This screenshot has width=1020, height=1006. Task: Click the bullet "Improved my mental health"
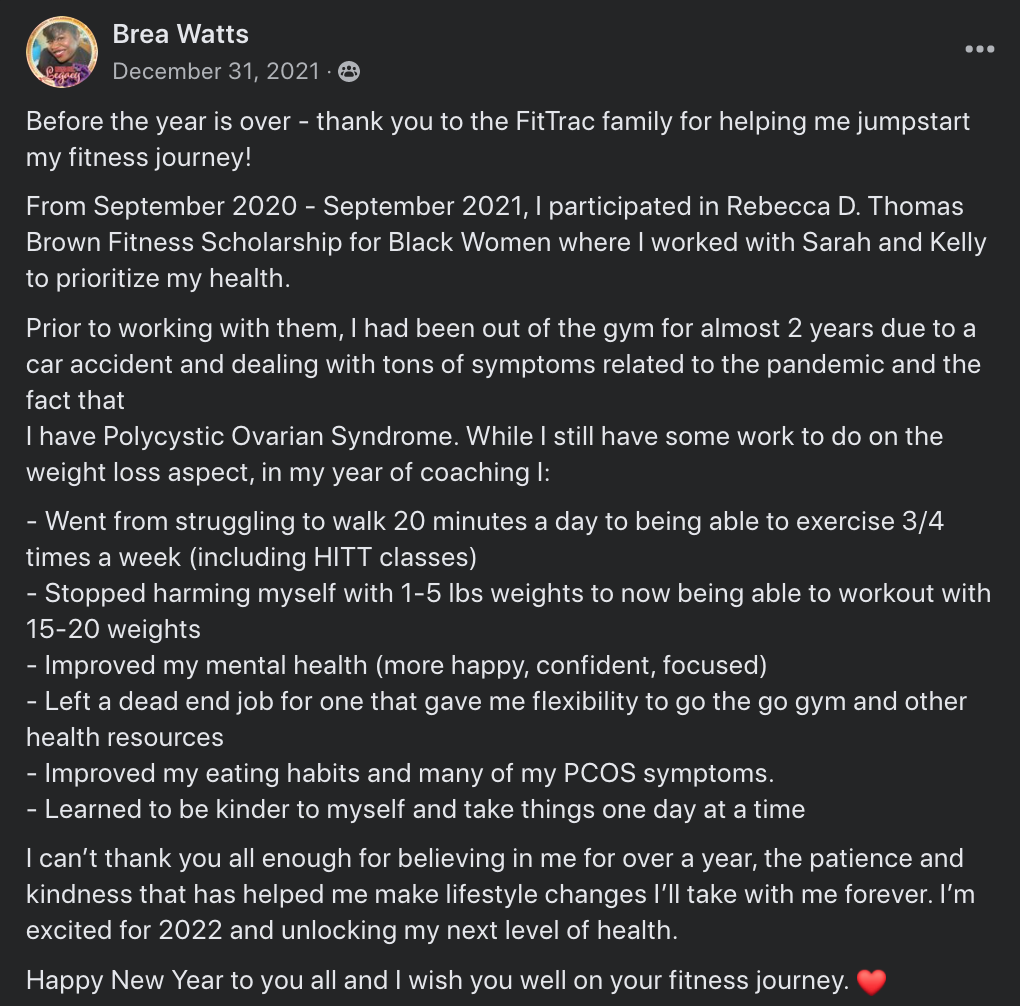point(397,666)
